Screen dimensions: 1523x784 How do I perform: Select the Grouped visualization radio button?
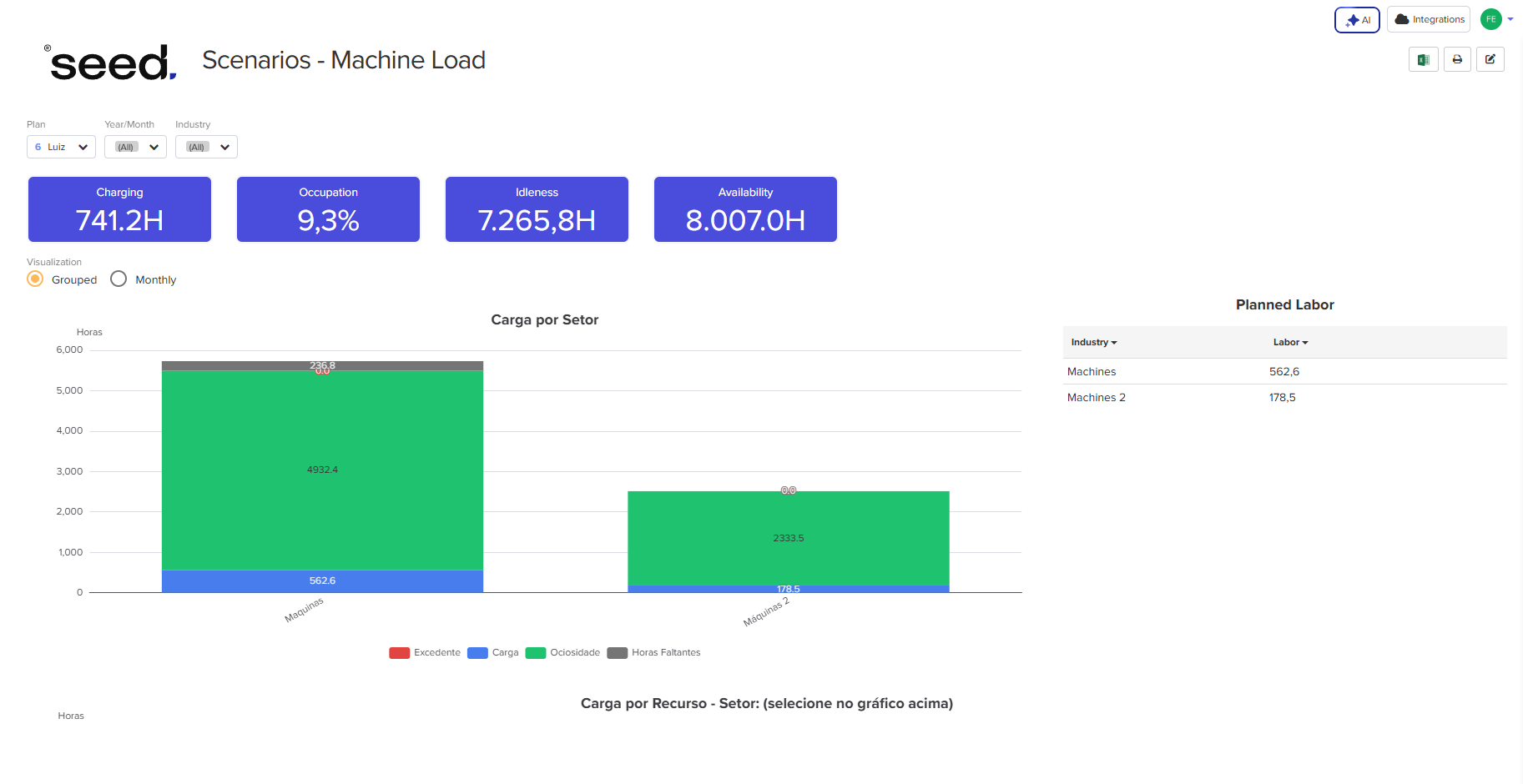(35, 279)
